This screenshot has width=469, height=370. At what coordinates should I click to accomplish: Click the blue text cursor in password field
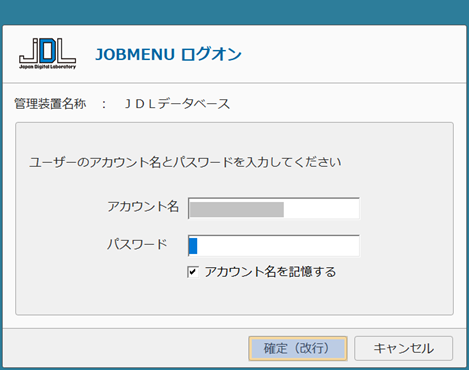point(193,246)
